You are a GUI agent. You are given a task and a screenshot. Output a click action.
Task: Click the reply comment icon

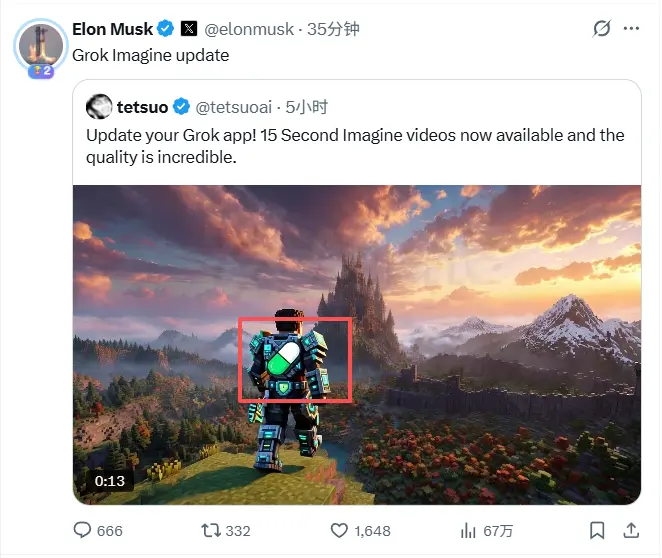82,530
